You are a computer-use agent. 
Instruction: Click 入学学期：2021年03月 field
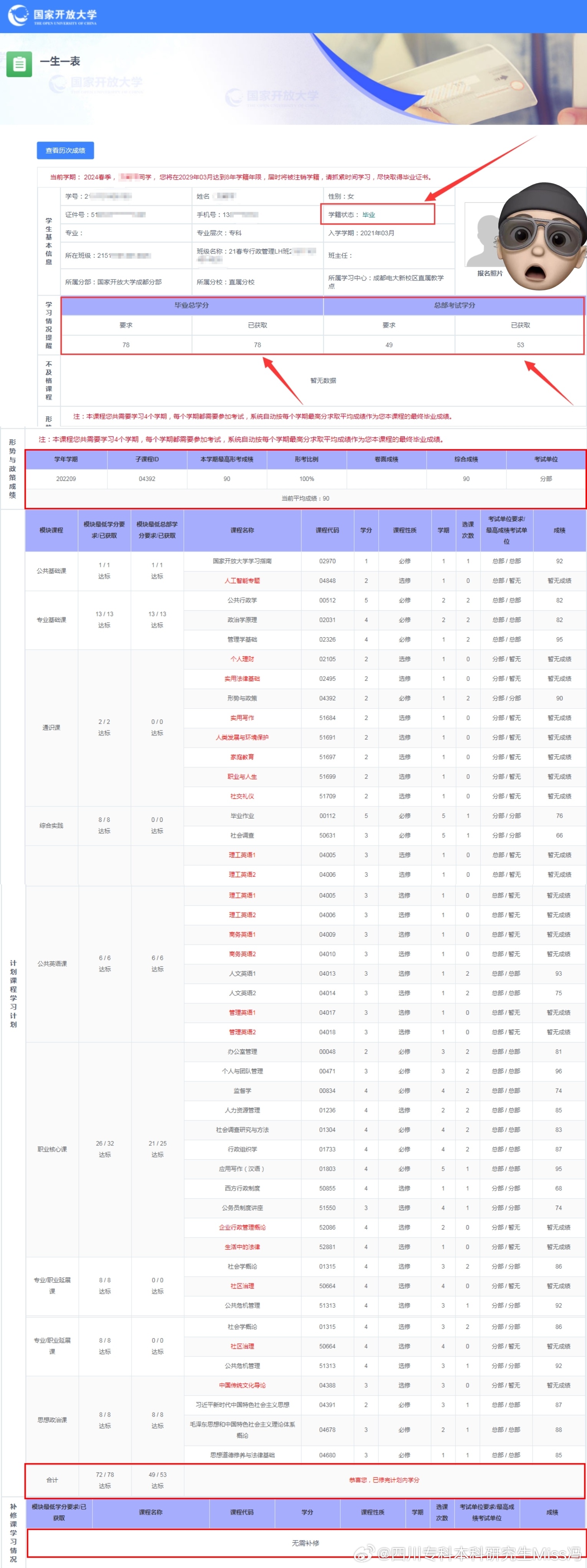361,233
